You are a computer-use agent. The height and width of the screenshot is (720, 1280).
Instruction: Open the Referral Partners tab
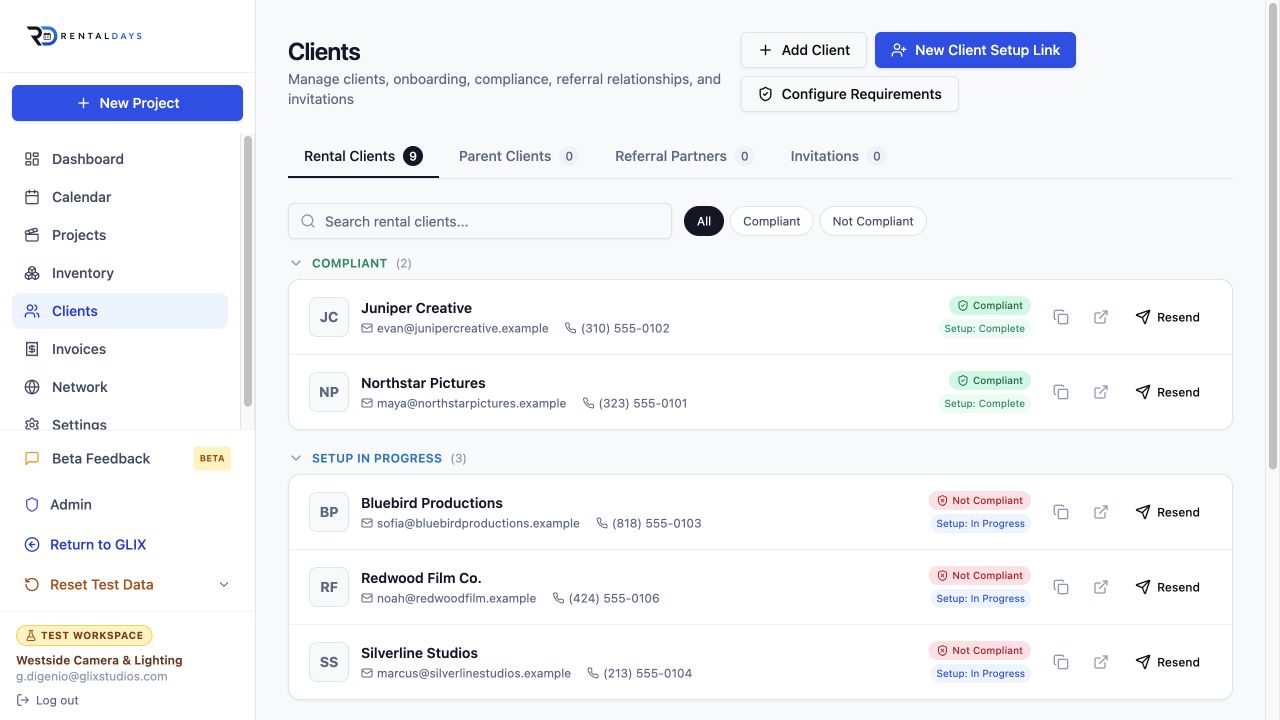(684, 156)
